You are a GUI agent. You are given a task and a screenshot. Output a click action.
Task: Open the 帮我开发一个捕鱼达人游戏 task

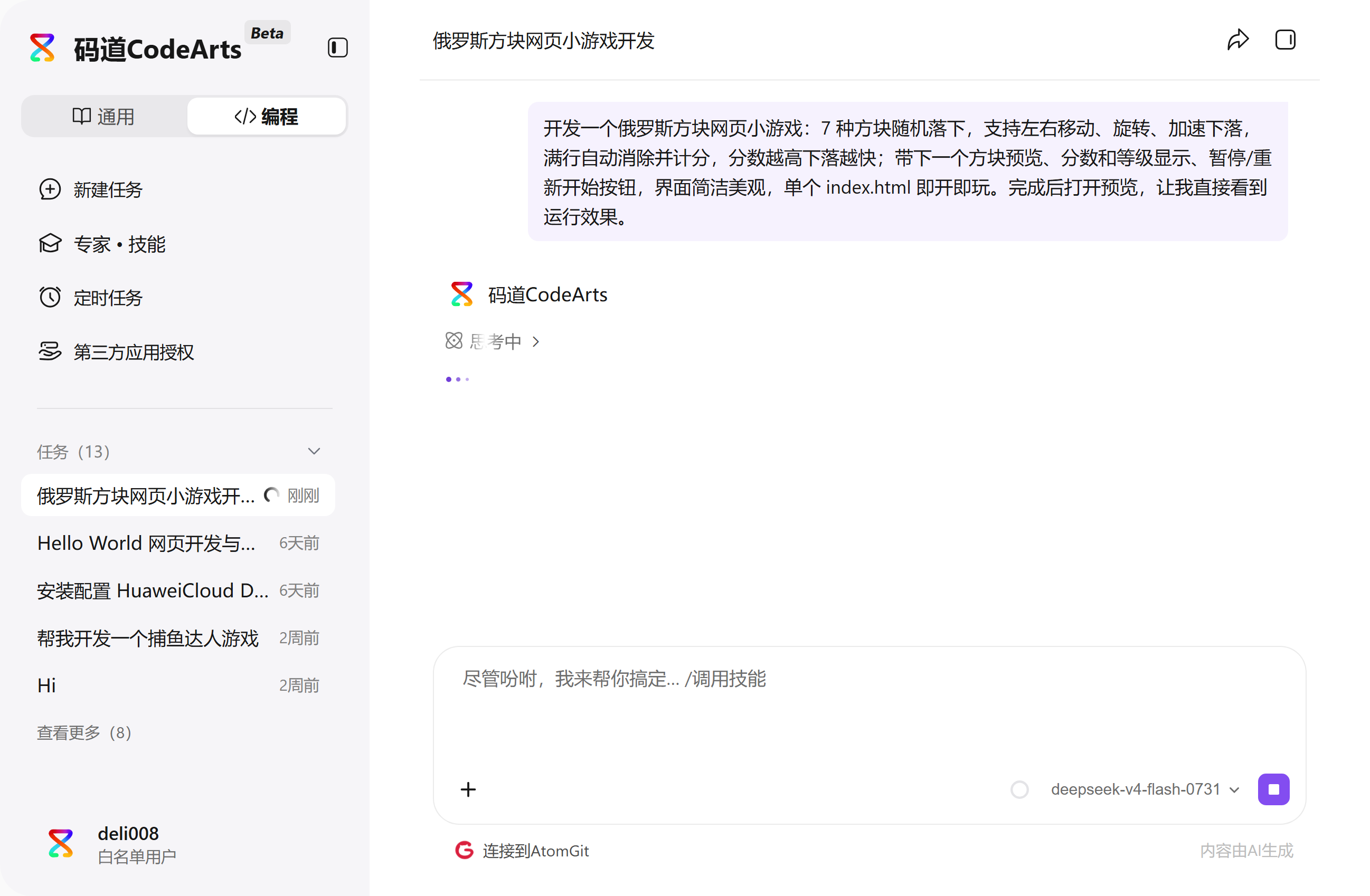[178, 637]
